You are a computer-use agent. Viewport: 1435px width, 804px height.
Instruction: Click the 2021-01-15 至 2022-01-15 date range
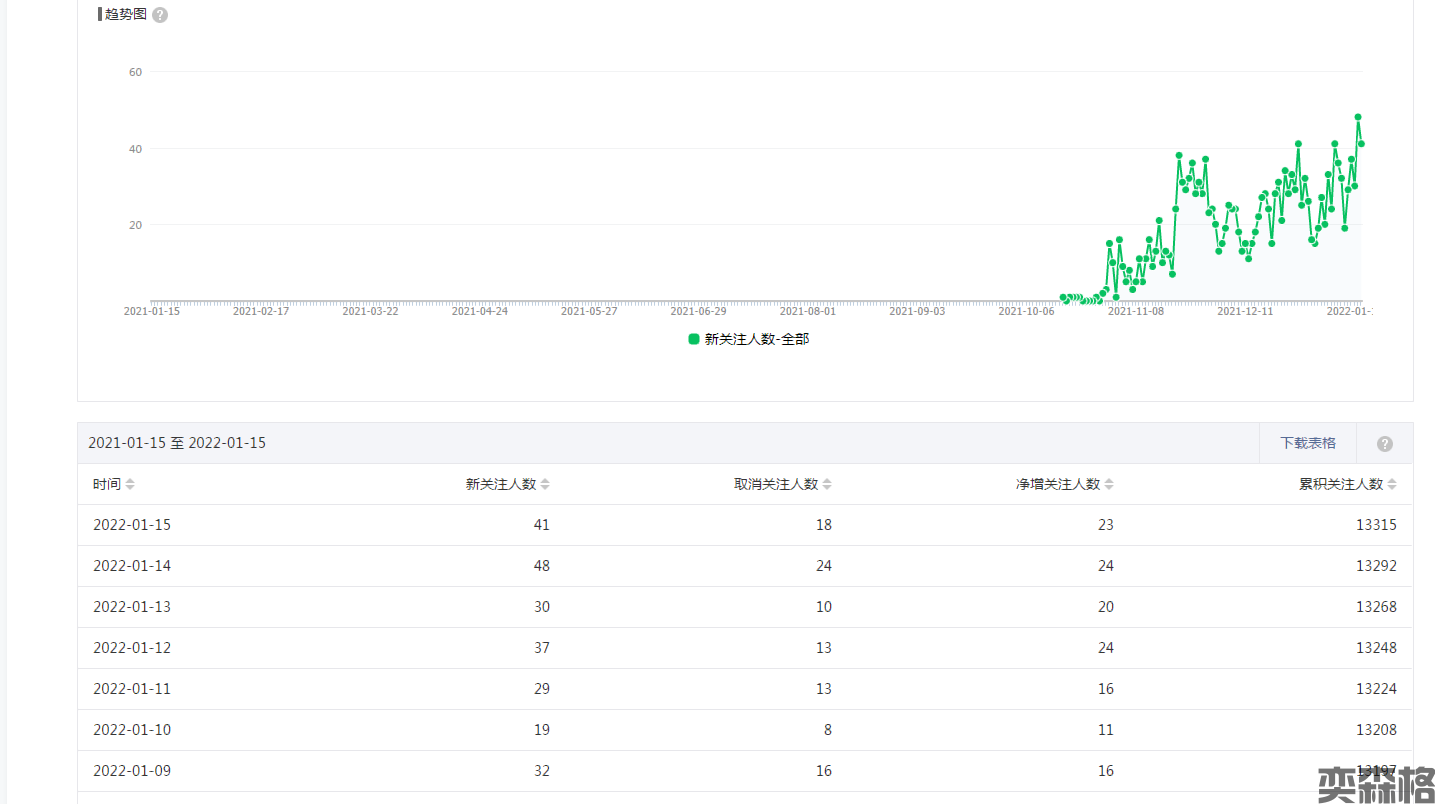[x=177, y=443]
